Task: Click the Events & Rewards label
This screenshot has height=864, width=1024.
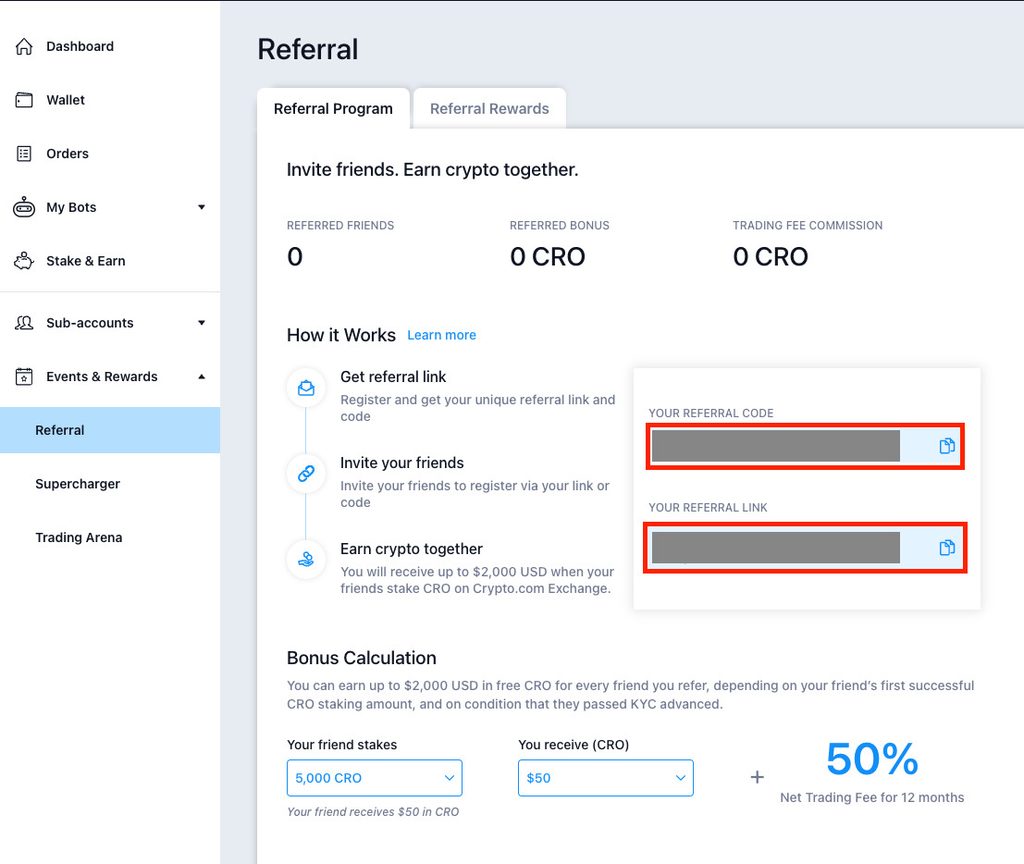Action: pyautogui.click(x=102, y=376)
